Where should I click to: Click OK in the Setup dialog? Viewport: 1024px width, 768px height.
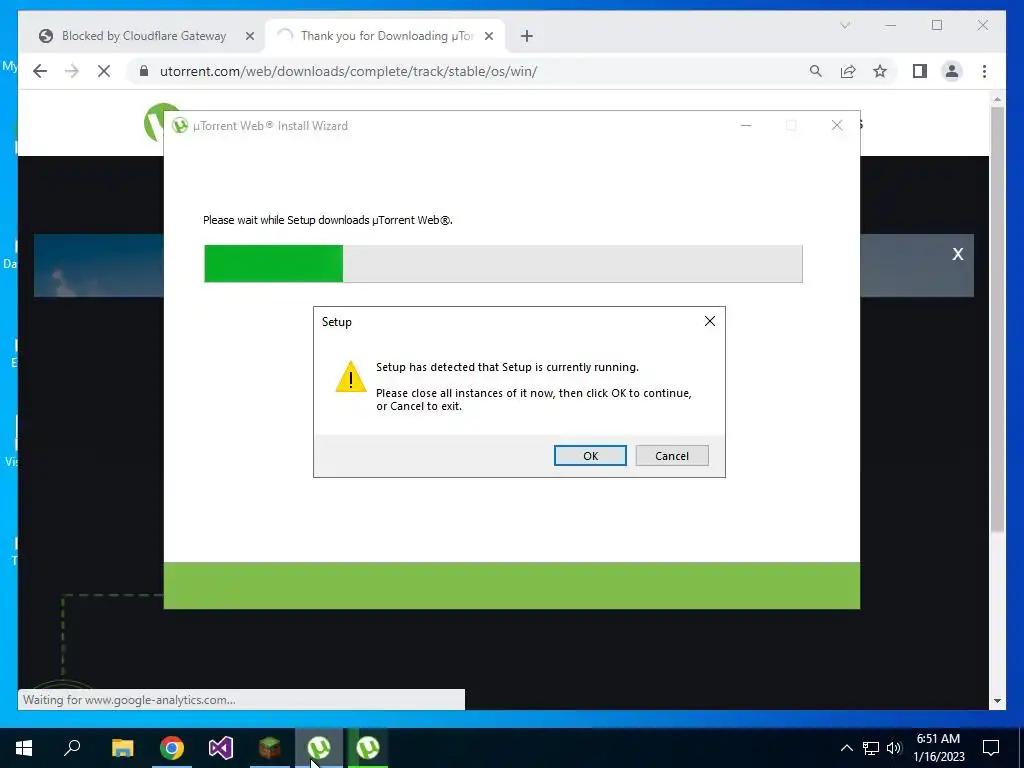(590, 456)
